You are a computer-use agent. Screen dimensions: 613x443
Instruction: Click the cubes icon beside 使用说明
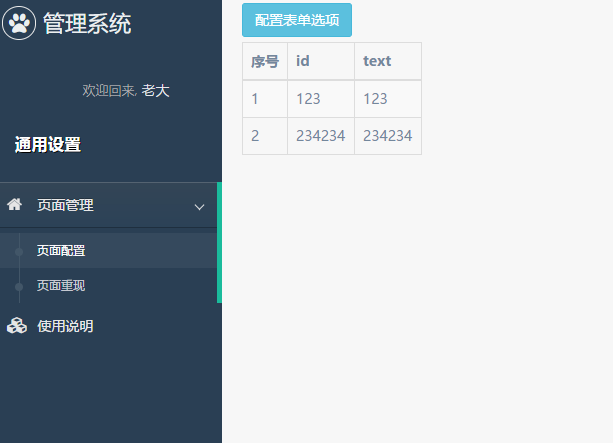pos(17,326)
